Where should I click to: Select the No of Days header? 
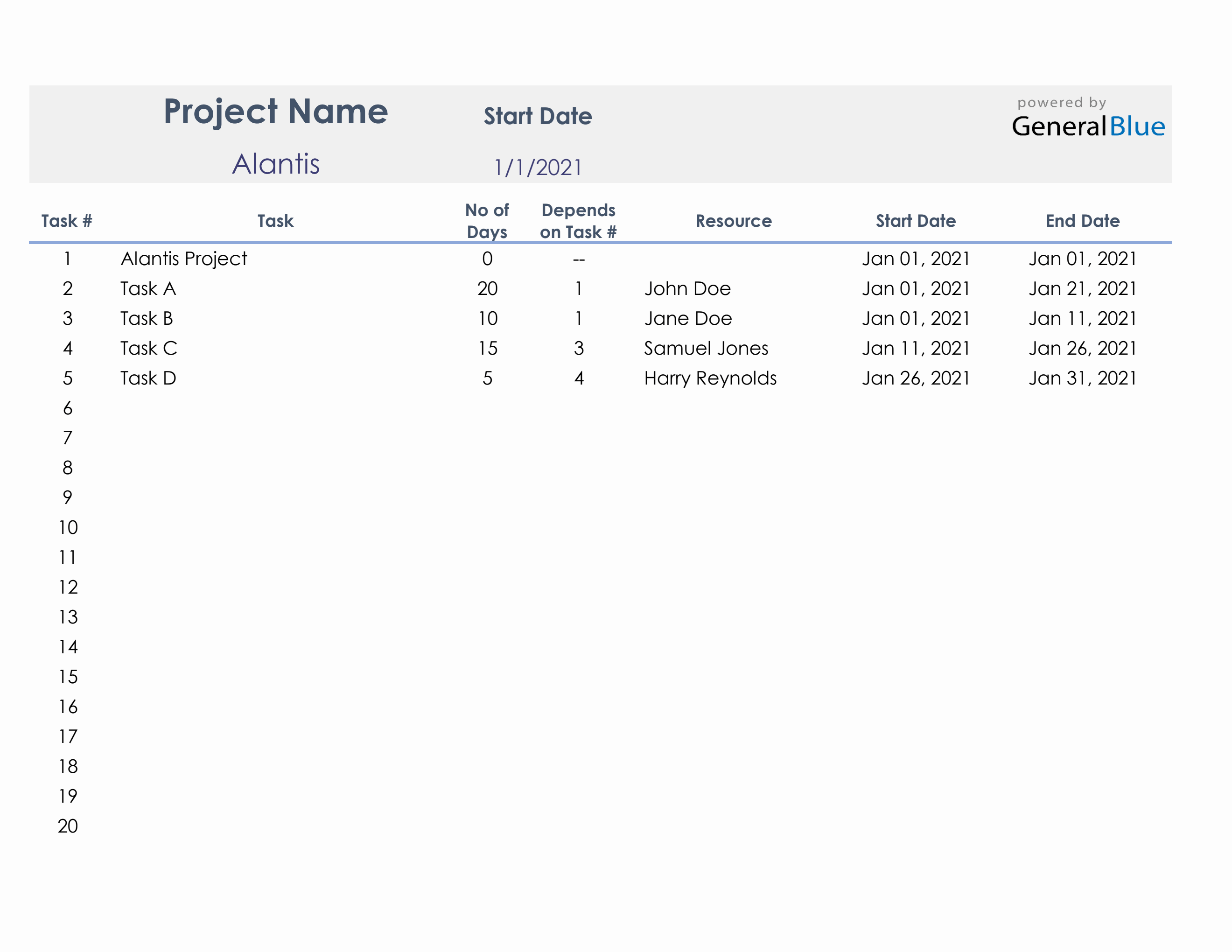(487, 221)
